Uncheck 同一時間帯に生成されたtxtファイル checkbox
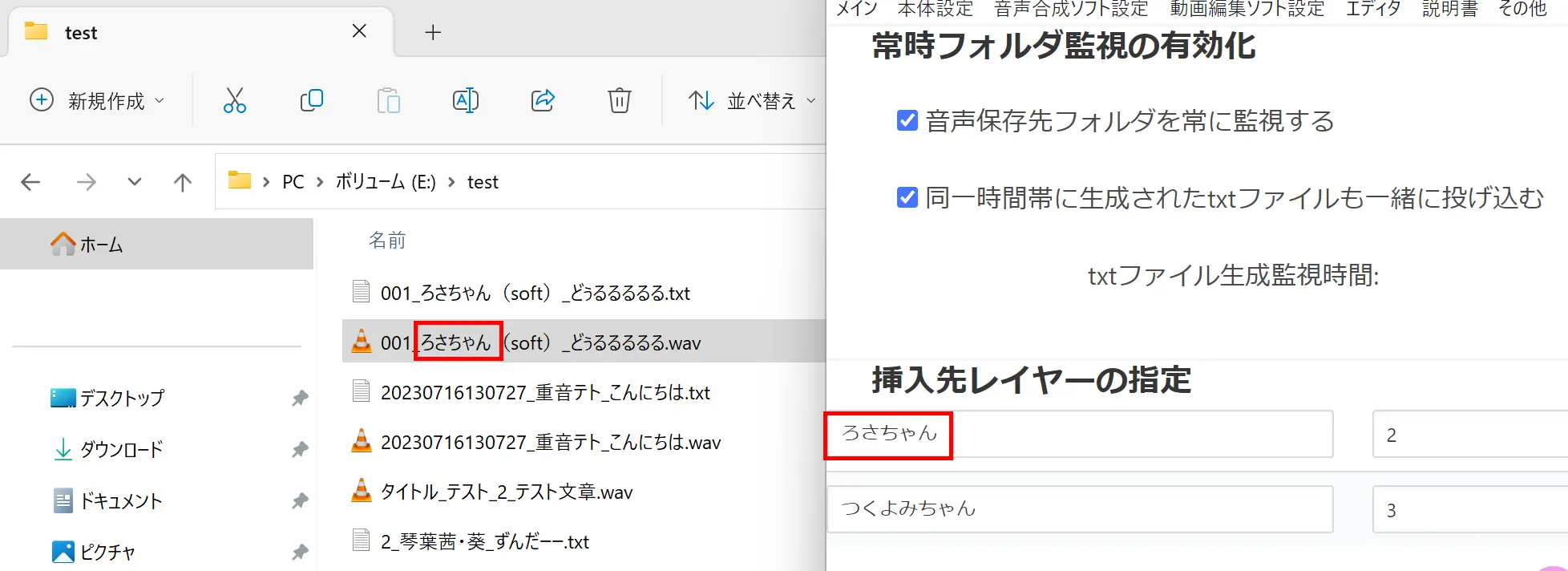The image size is (1568, 571). (907, 197)
